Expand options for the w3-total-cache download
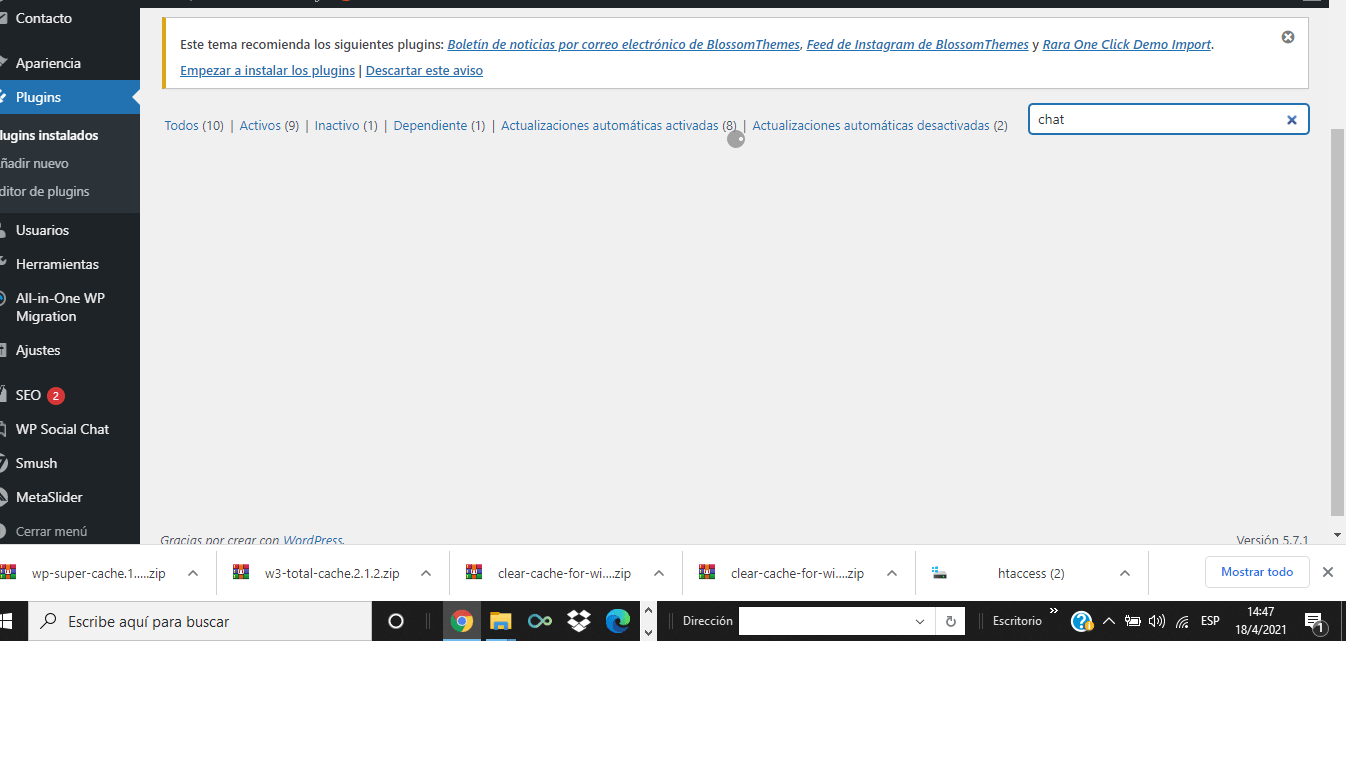The width and height of the screenshot is (1366, 768). point(426,573)
